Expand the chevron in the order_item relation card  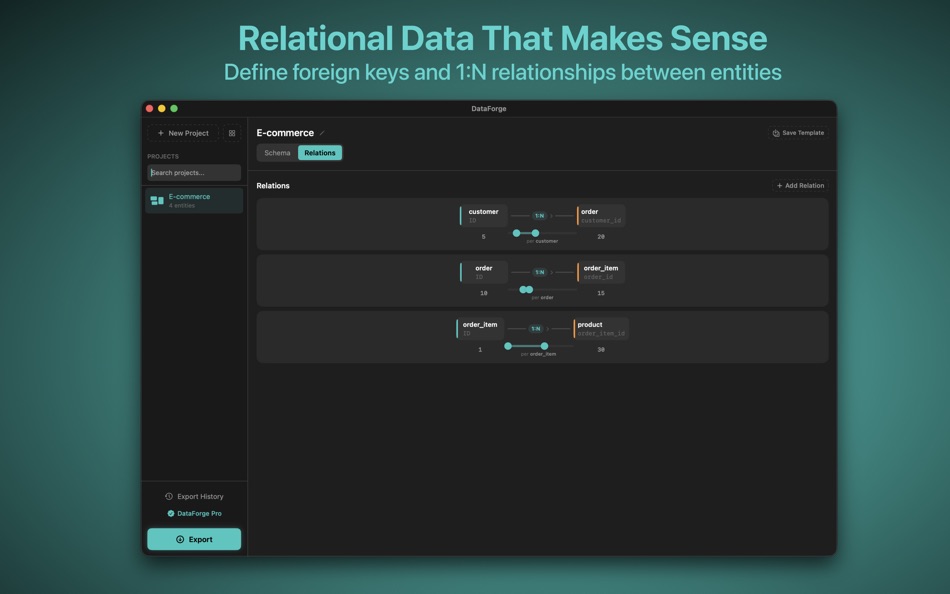[552, 272]
